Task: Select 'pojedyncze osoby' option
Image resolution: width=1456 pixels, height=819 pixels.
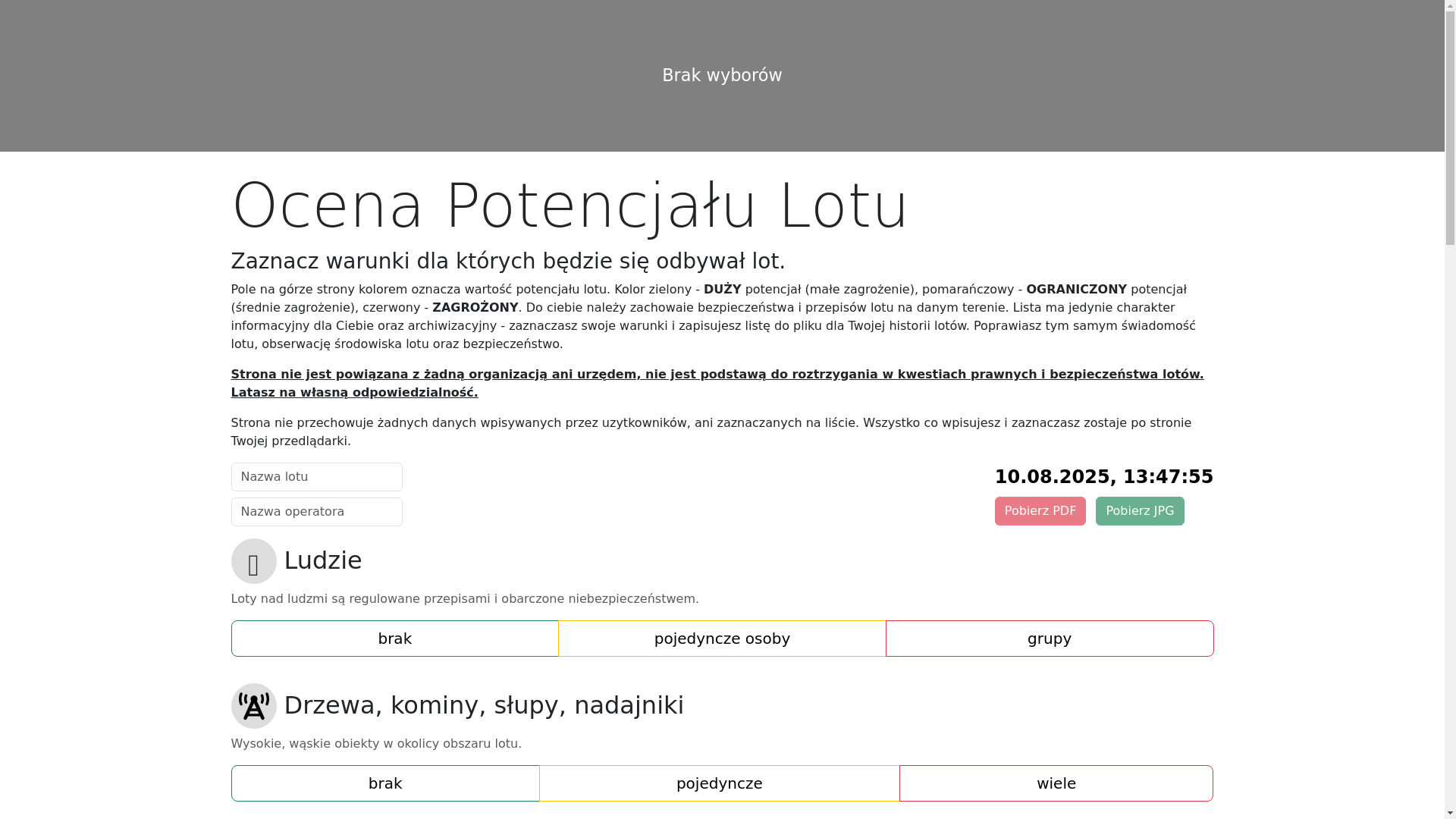Action: click(x=722, y=639)
